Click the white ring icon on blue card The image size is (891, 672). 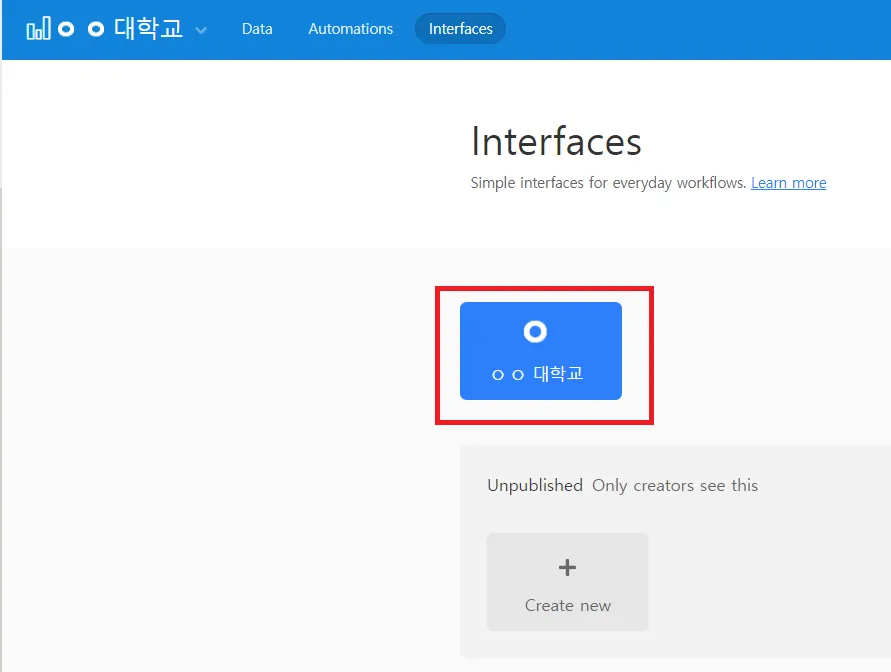pyautogui.click(x=535, y=331)
